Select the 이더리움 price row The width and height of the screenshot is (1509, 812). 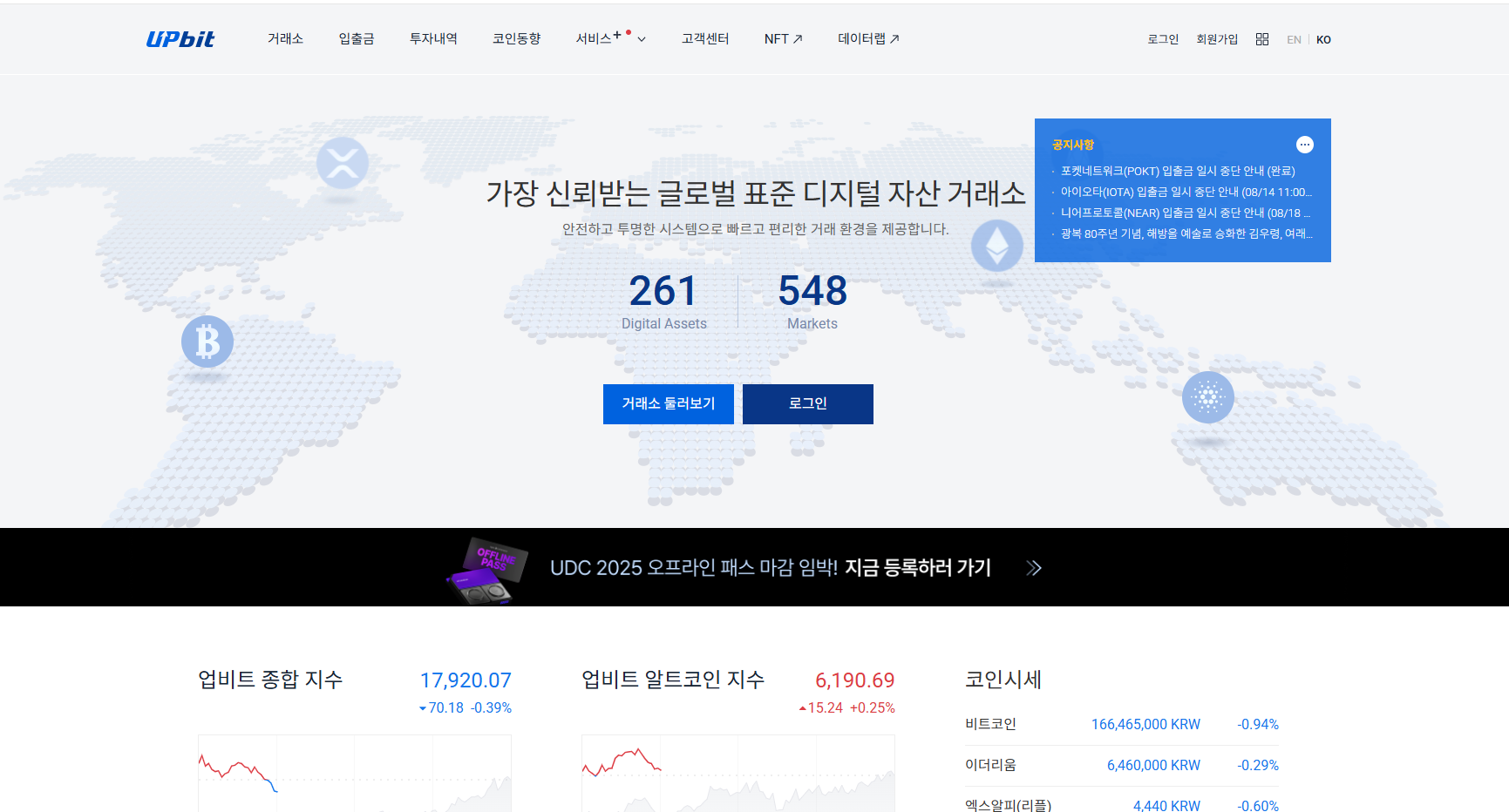click(x=1122, y=766)
